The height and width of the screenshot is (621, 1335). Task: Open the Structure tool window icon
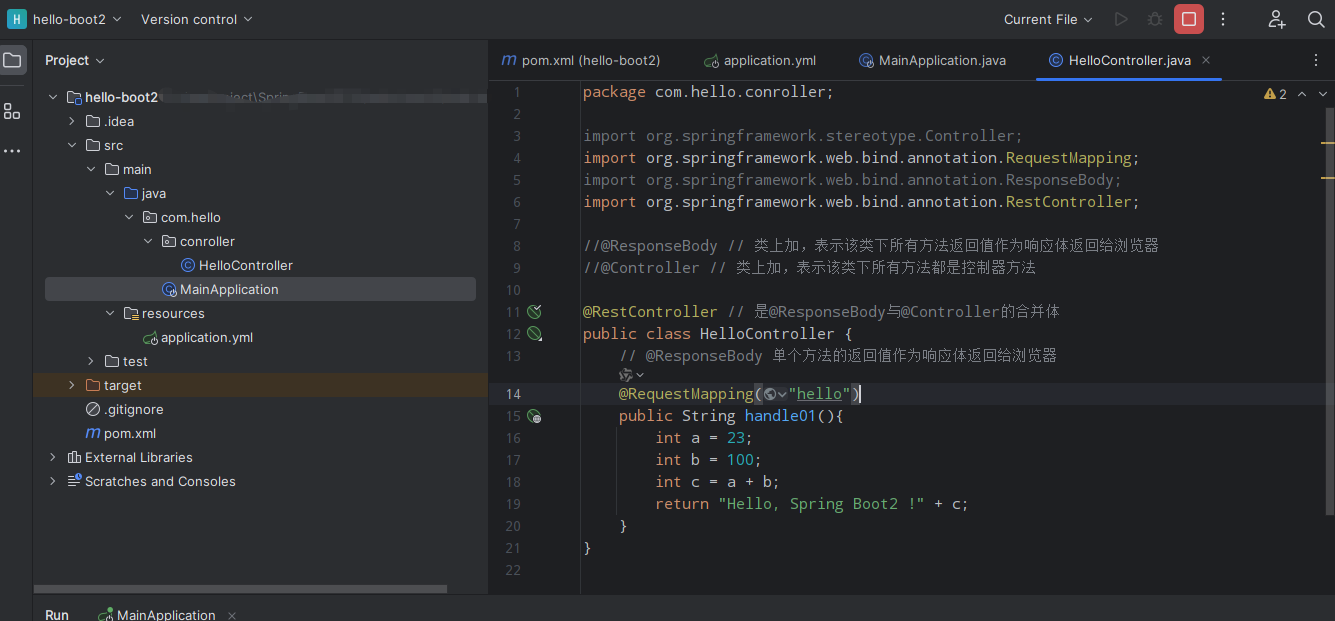pos(12,111)
